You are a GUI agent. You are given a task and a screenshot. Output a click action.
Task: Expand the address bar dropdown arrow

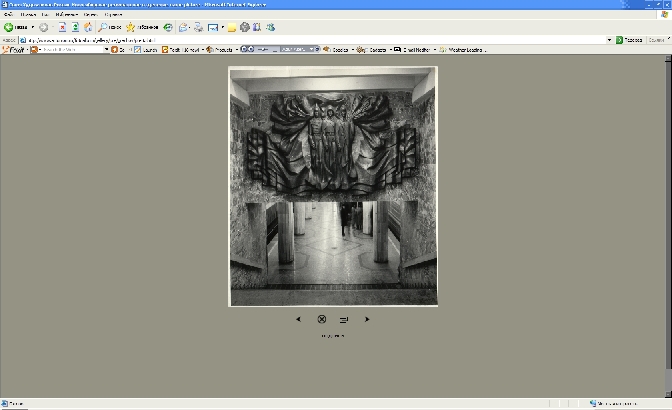click(x=609, y=40)
